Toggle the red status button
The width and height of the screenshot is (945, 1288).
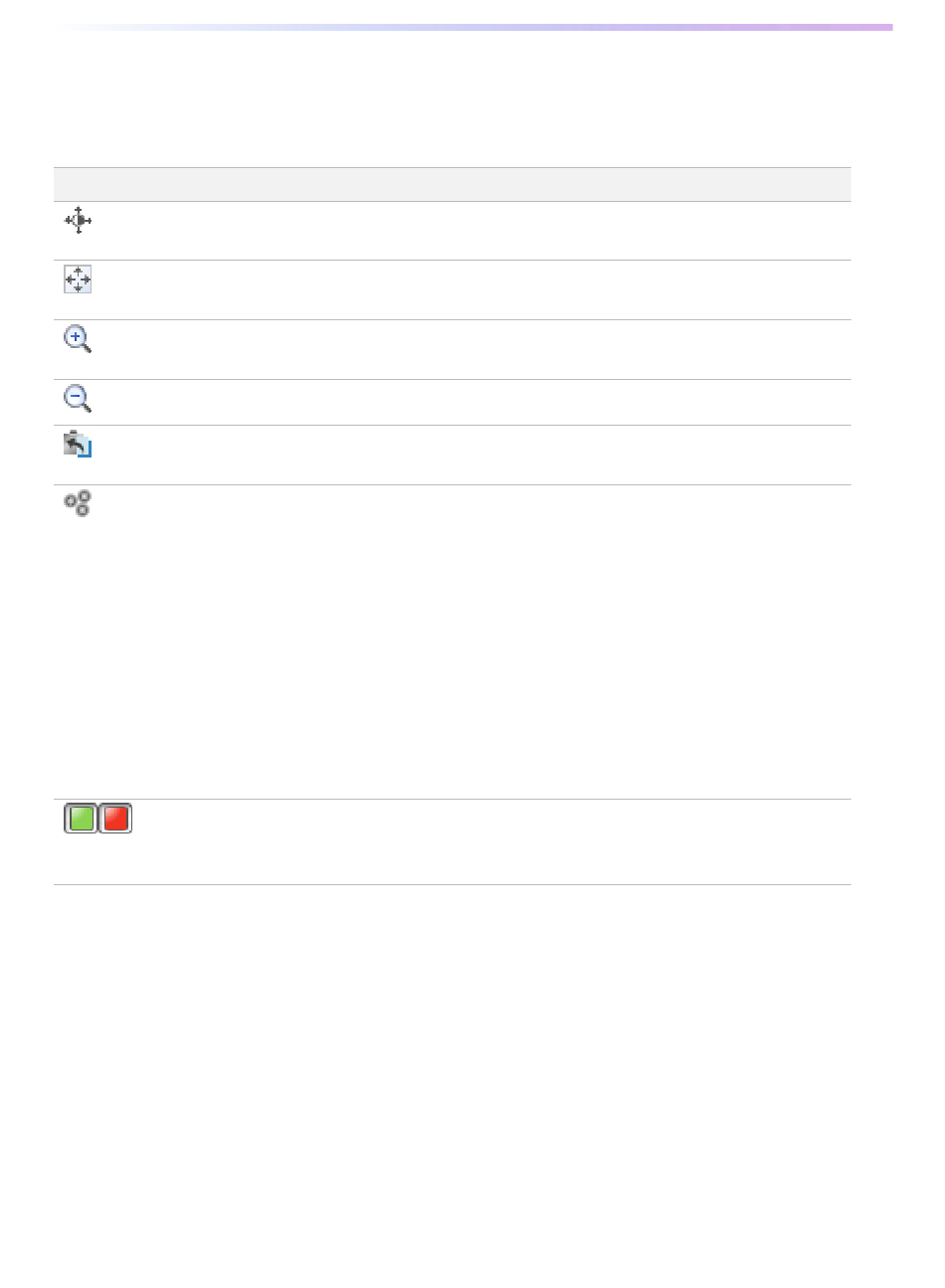tap(115, 819)
